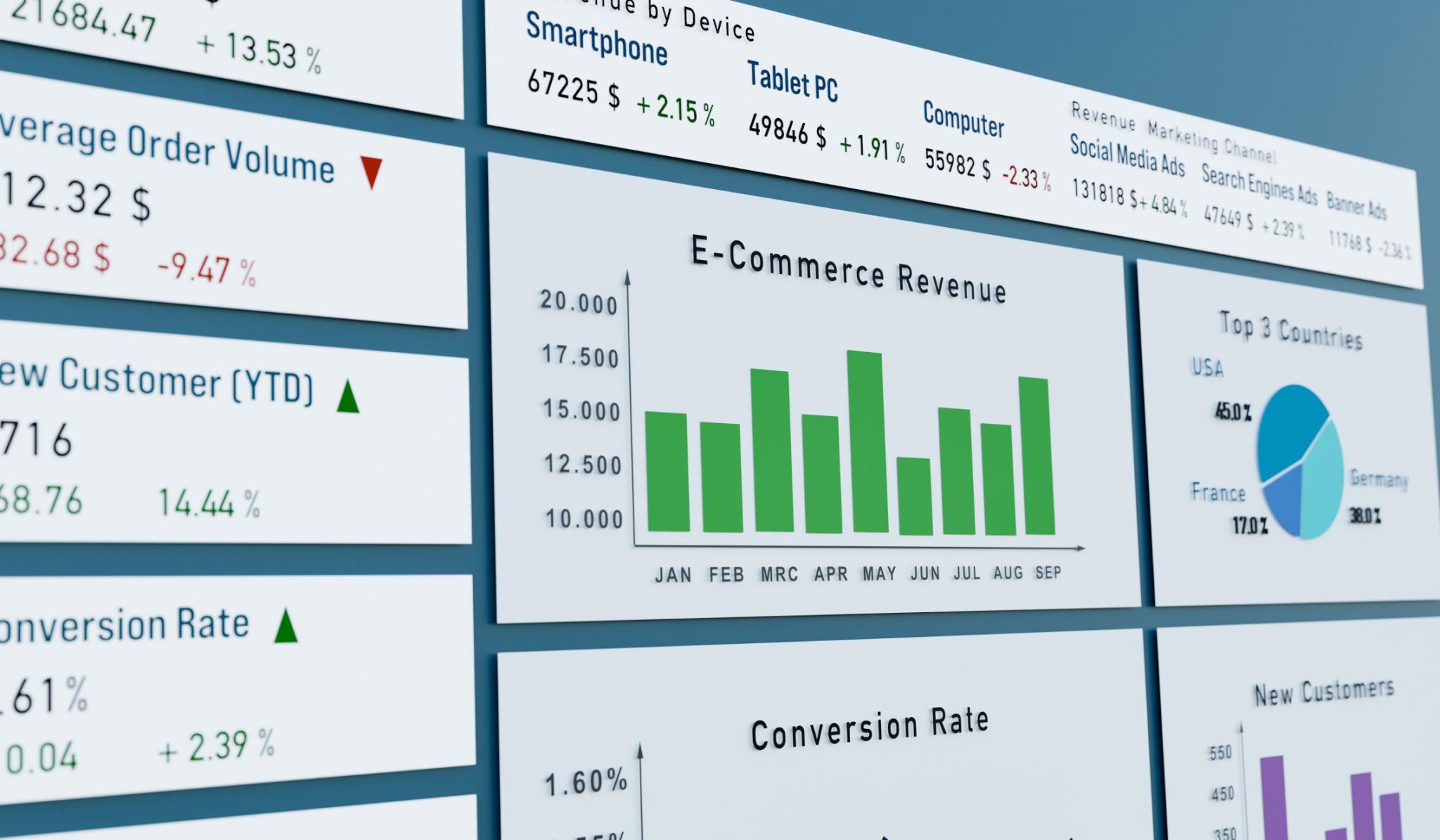
Task: Click the -9.47 % order volume change
Action: click(x=206, y=269)
